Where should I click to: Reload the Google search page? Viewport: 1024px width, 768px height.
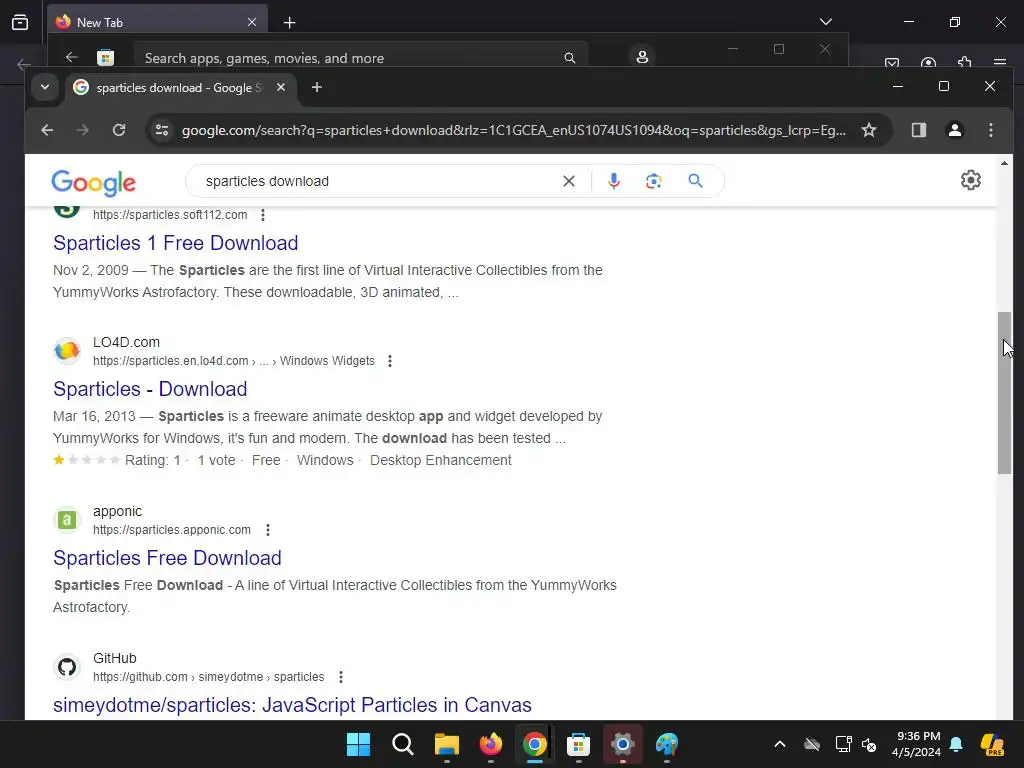[x=119, y=130]
